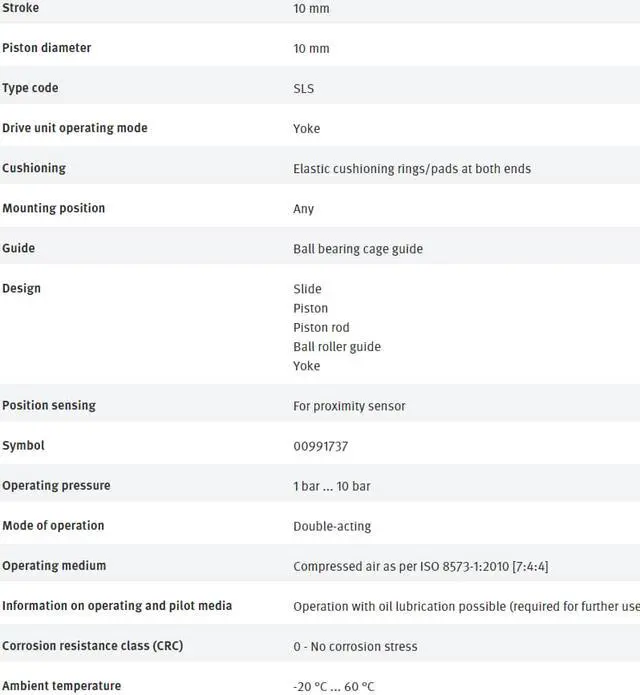This screenshot has height=695, width=640.
Task: Click the Yoke operating mode value
Action: pyautogui.click(x=307, y=128)
